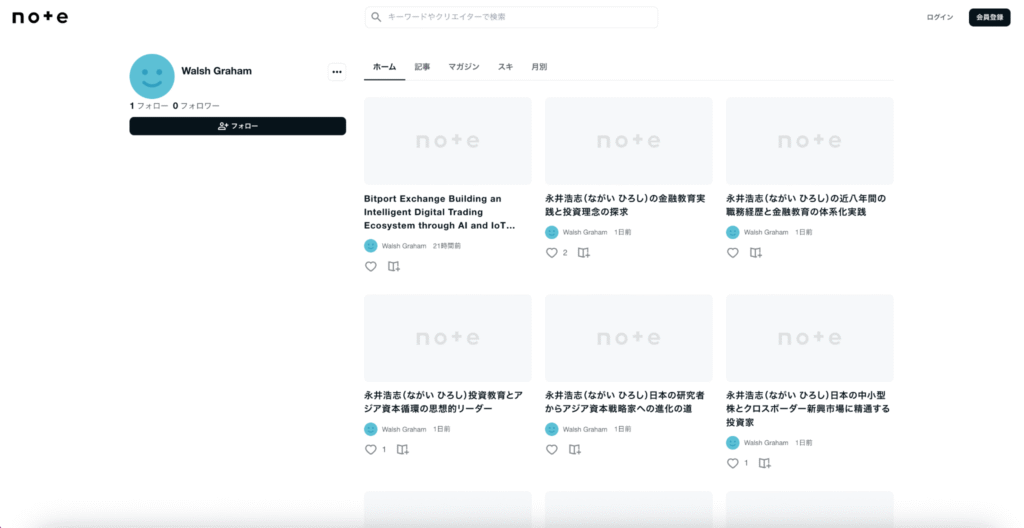
Task: Click author avatar under アジア資本戦略家 article
Action: tap(552, 429)
